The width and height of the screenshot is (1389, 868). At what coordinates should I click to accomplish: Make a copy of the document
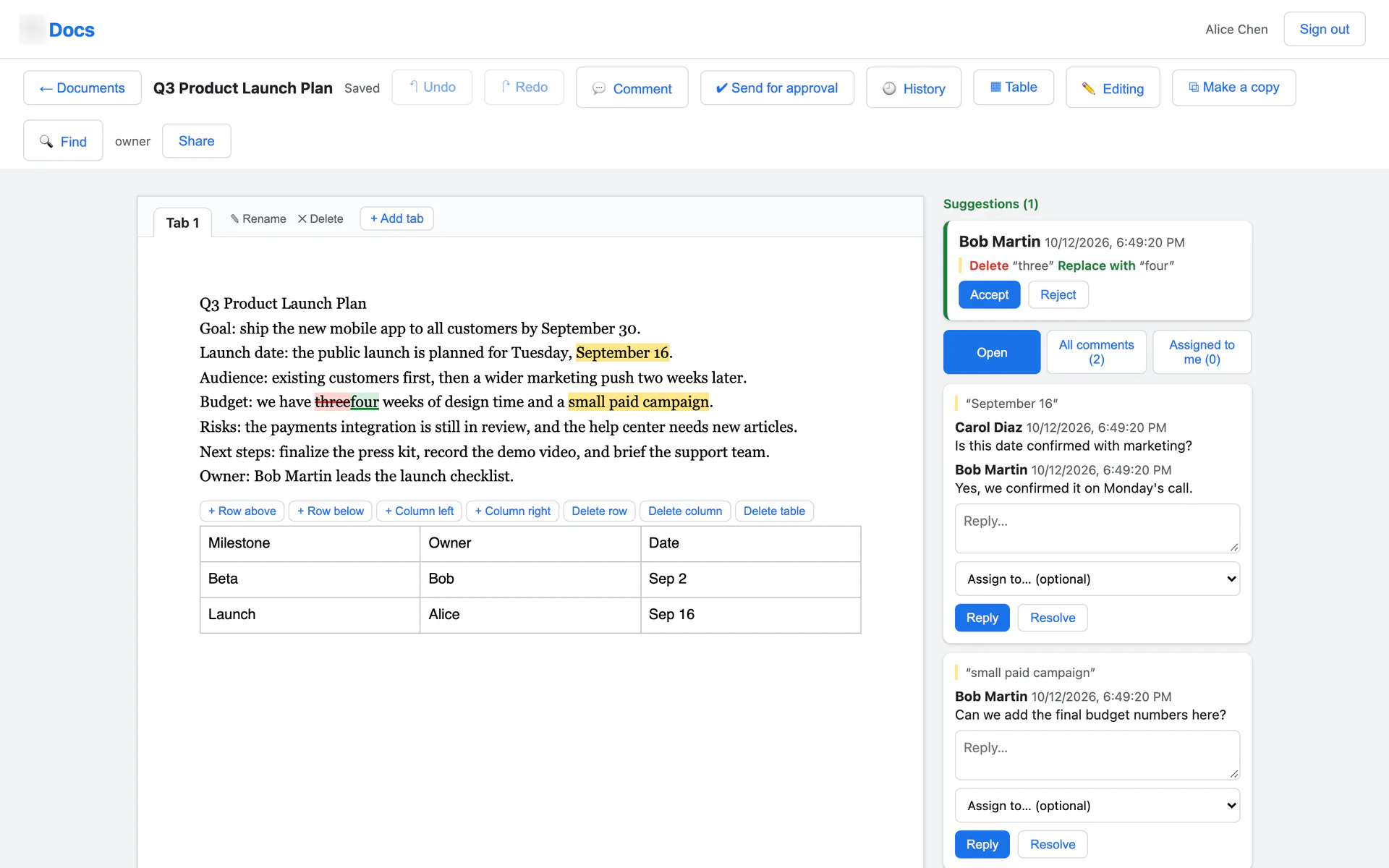tap(1233, 88)
